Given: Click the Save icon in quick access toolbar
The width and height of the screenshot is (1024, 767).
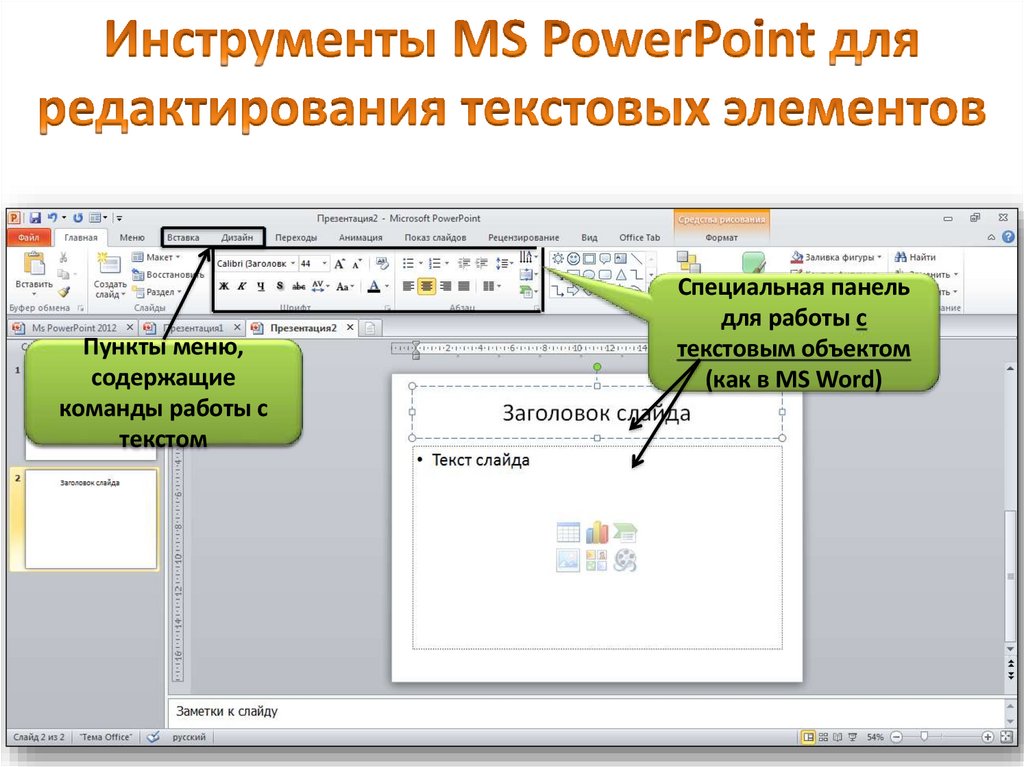Looking at the screenshot, I should click(x=35, y=218).
